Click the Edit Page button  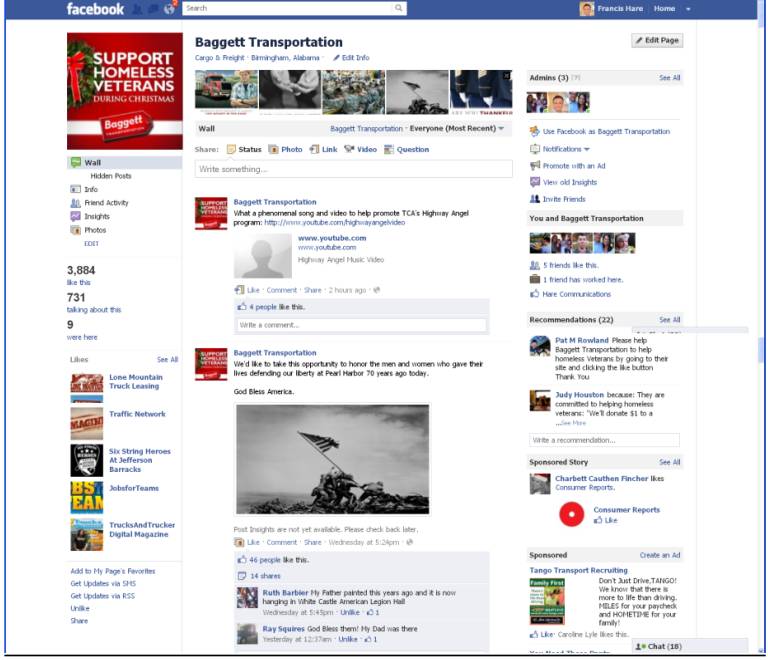point(657,40)
